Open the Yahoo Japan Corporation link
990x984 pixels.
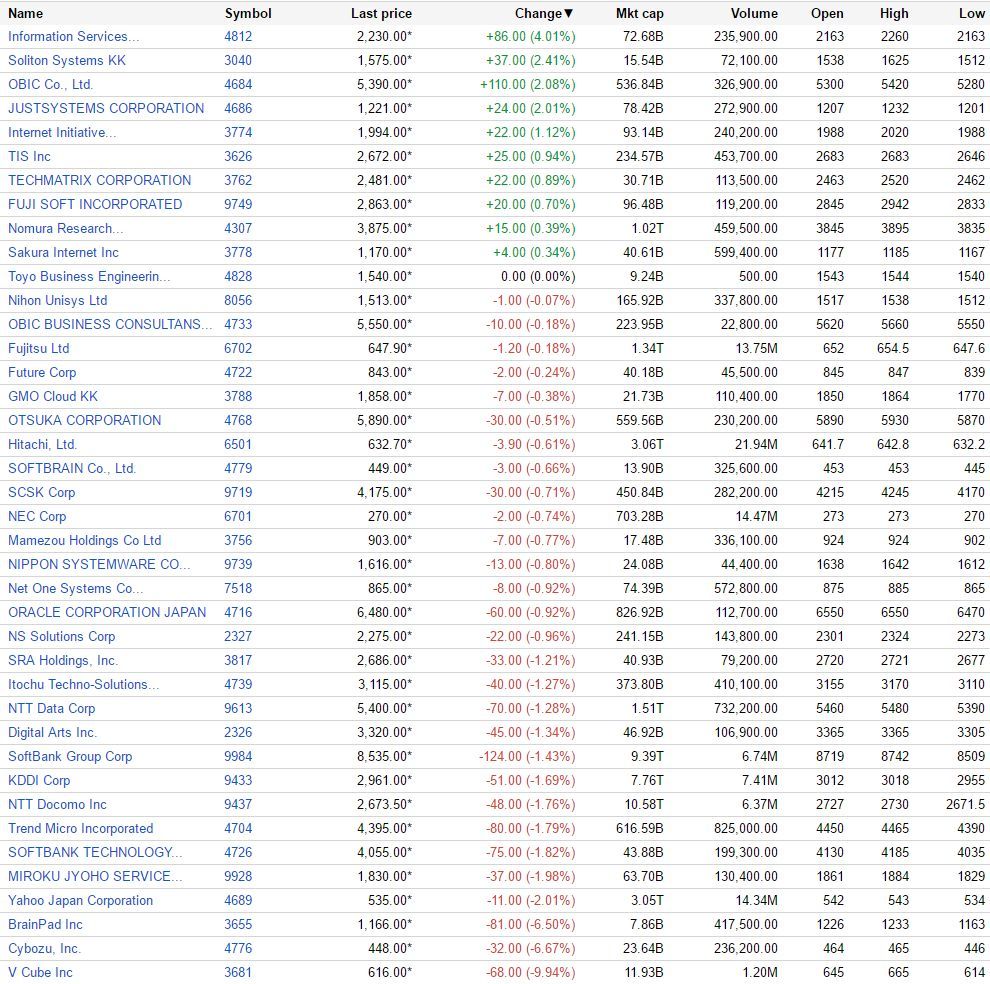(80, 901)
